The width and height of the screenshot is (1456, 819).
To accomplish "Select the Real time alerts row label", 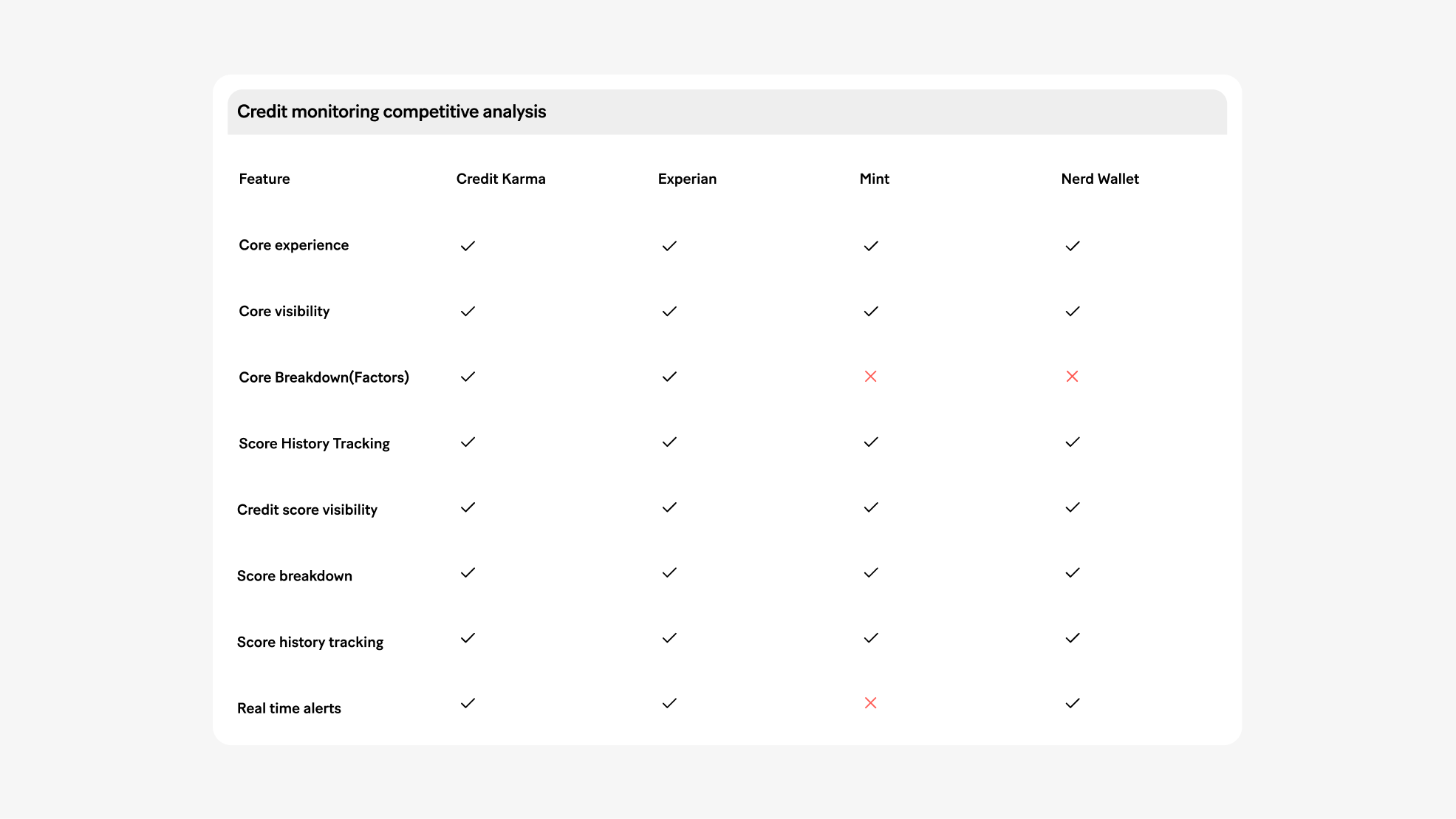I will 289,708.
